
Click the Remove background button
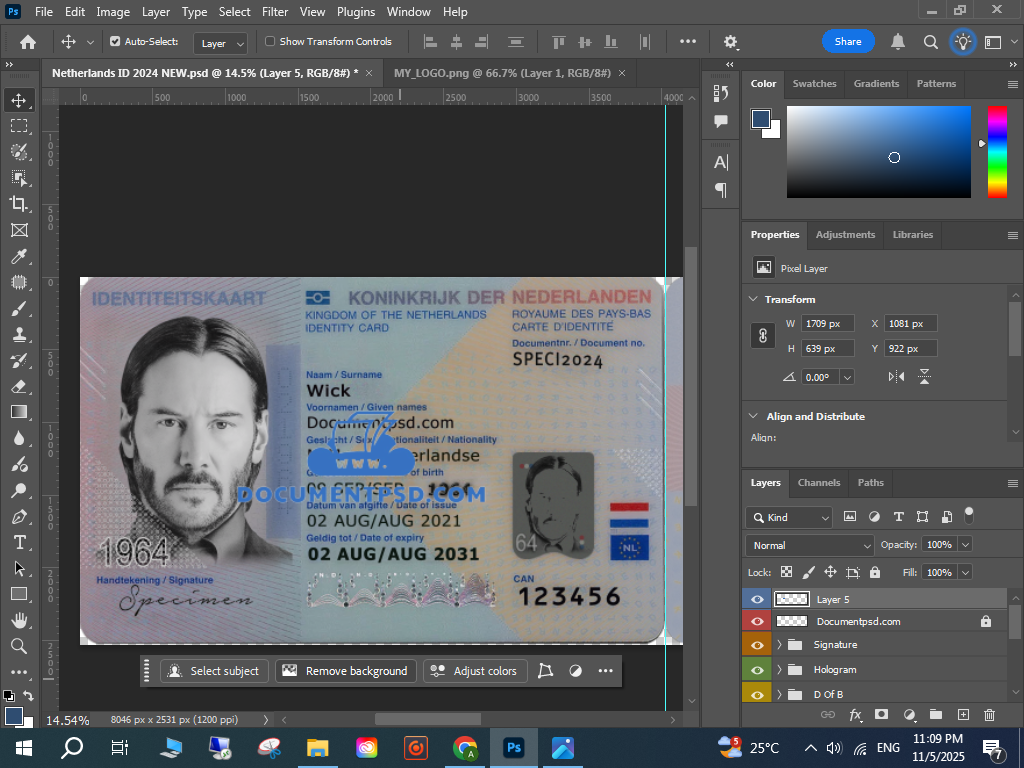[345, 671]
